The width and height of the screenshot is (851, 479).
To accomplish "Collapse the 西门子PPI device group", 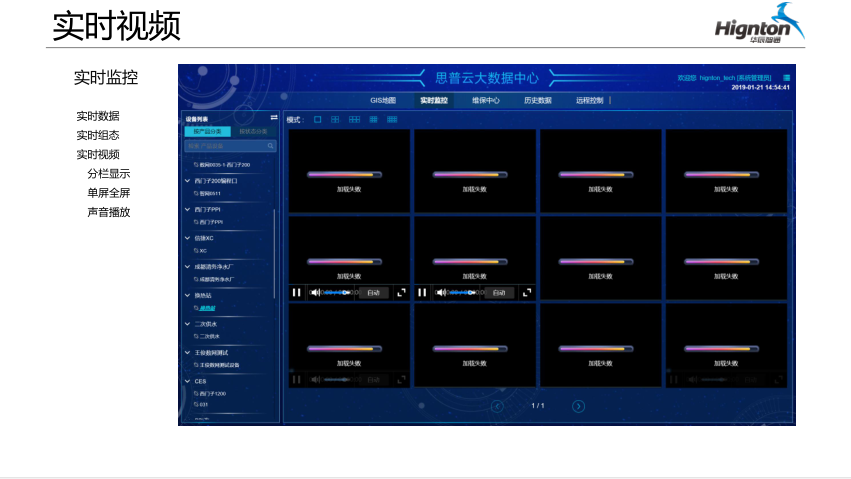I will [x=187, y=209].
